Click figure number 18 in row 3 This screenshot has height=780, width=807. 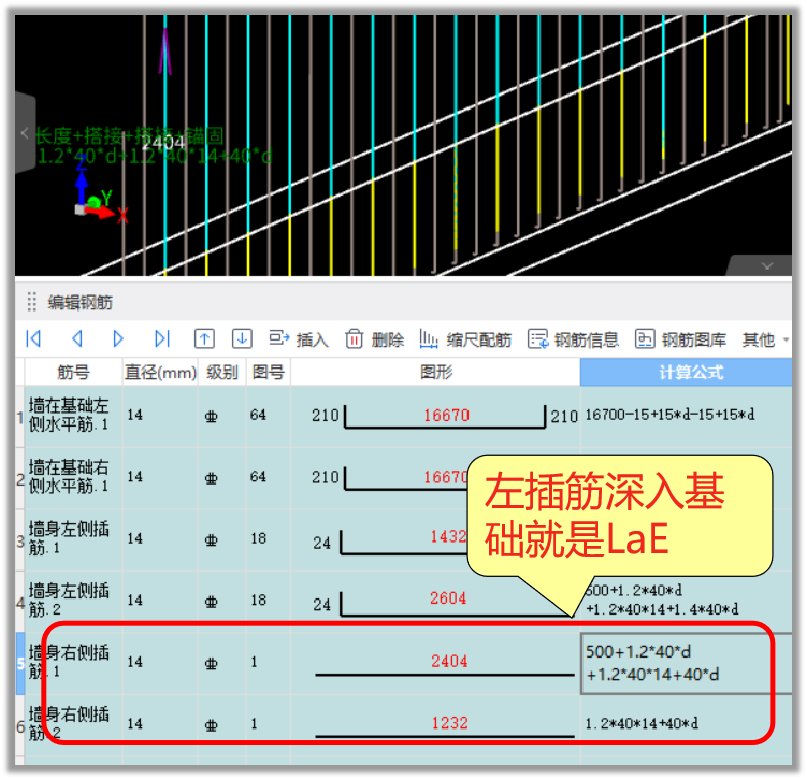point(258,539)
